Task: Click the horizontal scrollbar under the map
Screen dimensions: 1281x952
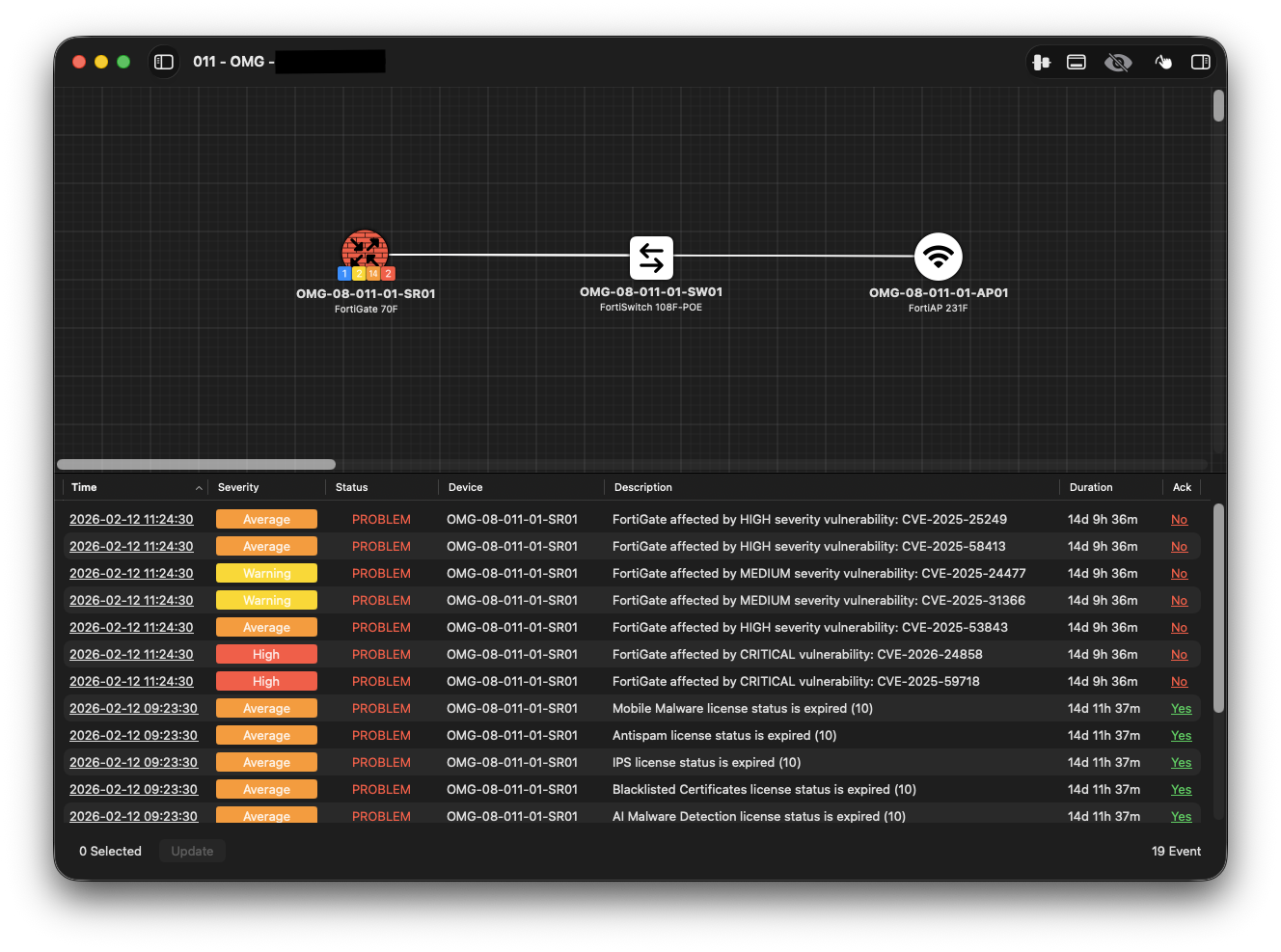Action: point(197,465)
